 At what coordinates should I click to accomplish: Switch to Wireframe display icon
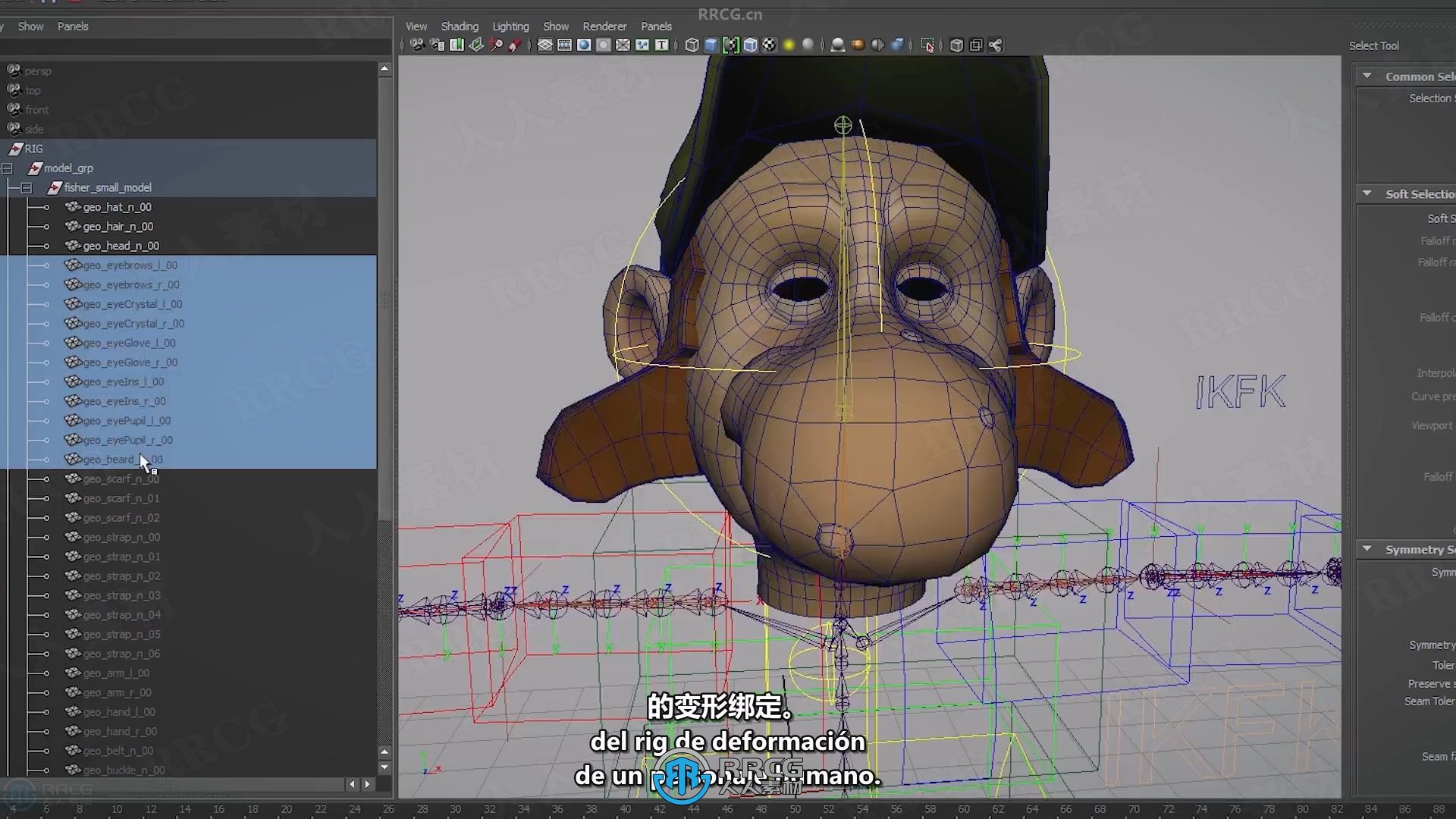click(x=692, y=45)
